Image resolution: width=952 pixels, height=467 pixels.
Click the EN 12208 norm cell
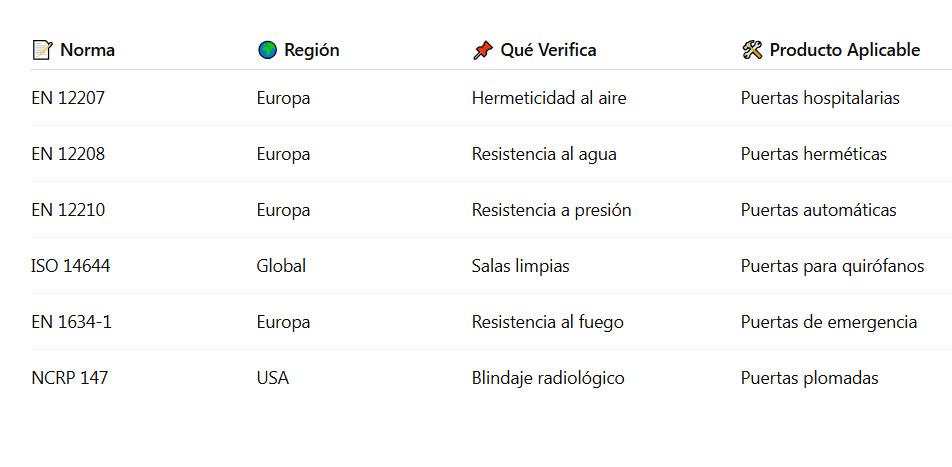68,154
